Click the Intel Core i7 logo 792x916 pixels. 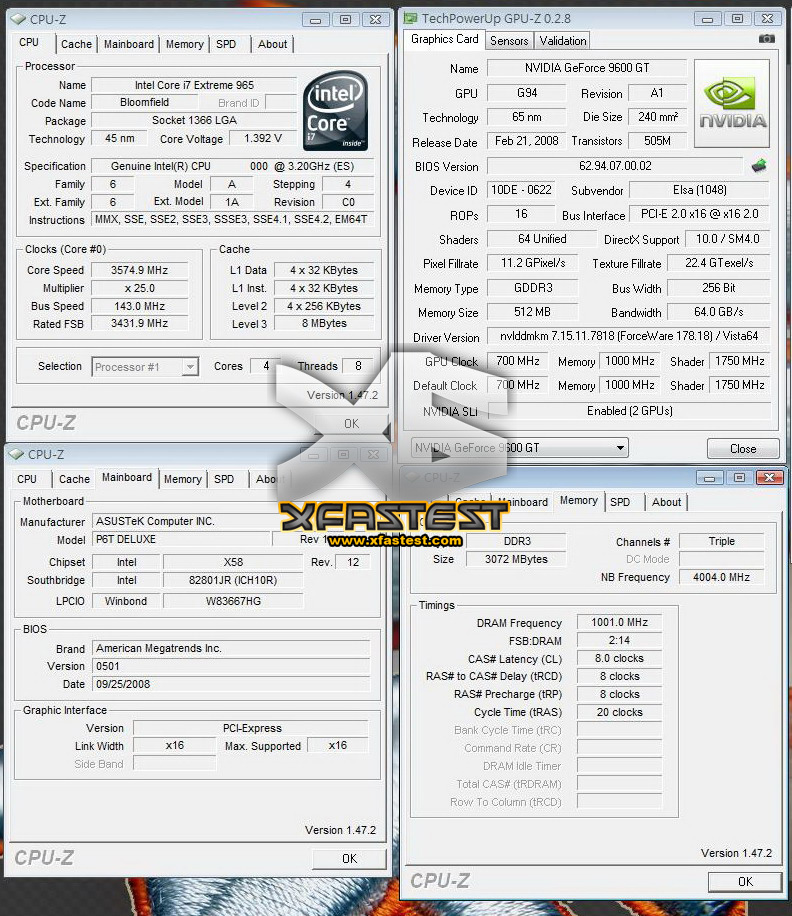tap(335, 110)
